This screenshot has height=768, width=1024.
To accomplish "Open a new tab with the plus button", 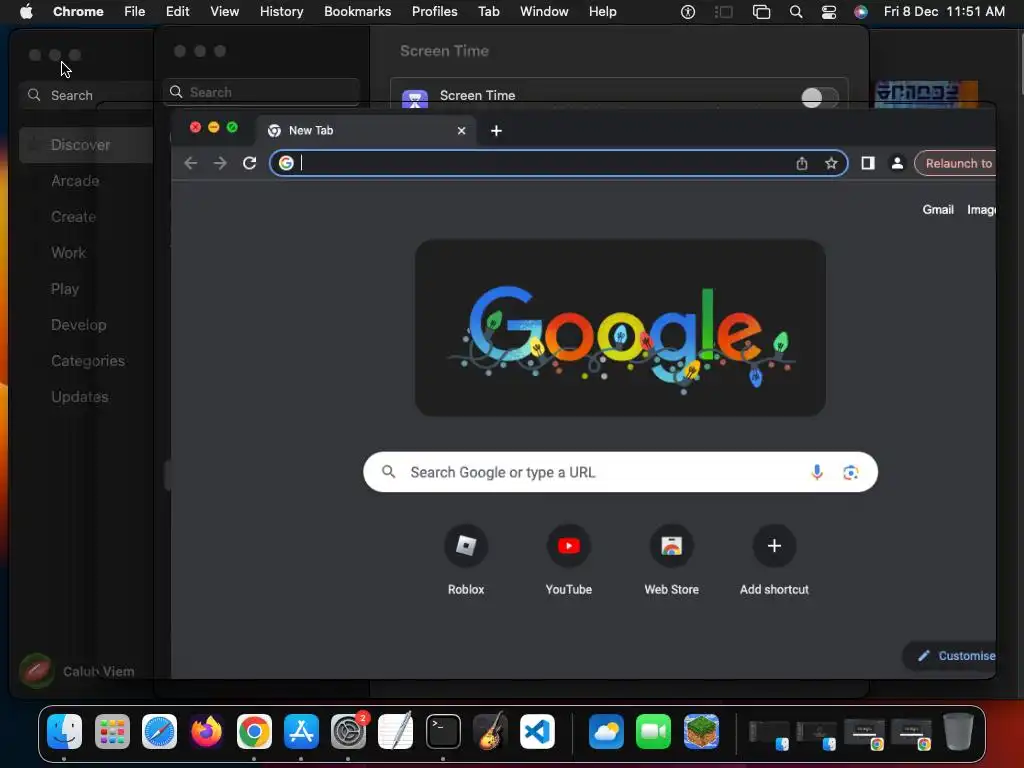I will (496, 131).
